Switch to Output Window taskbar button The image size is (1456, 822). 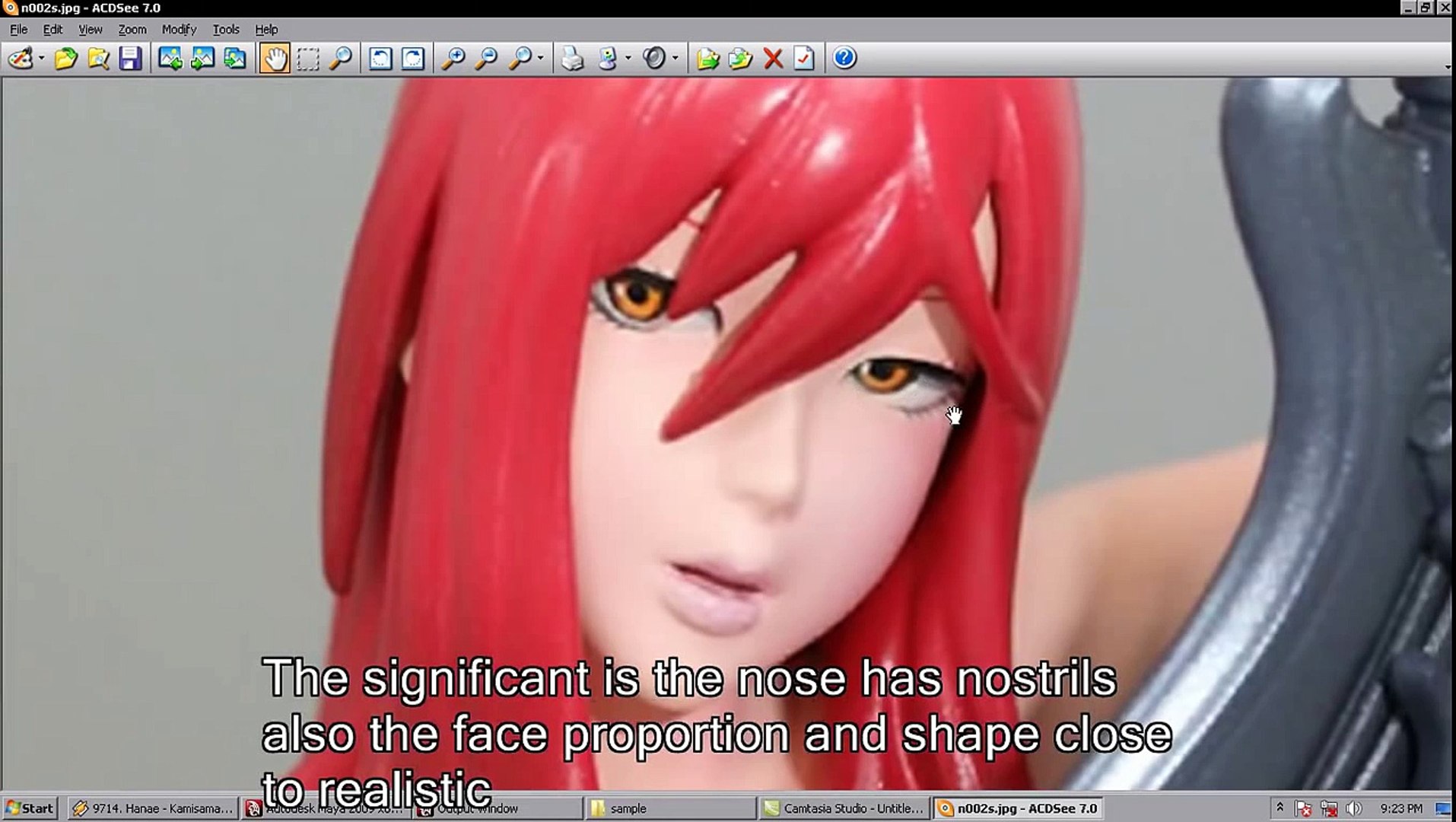click(498, 808)
